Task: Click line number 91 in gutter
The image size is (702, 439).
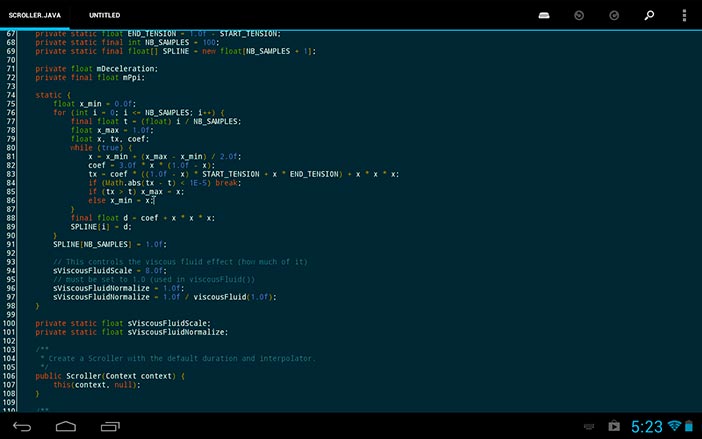Action: tap(11, 244)
